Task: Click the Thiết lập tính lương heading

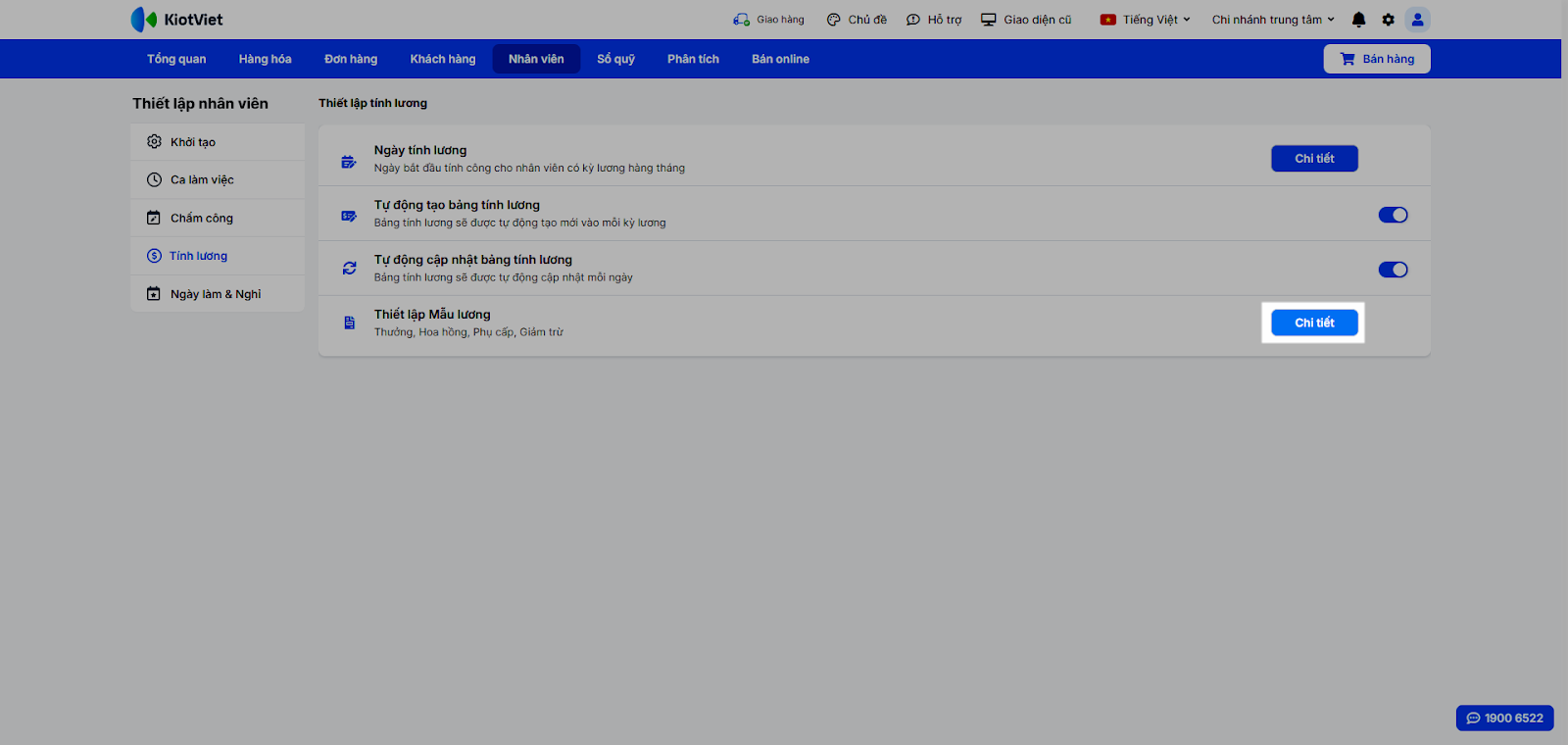Action: (372, 103)
